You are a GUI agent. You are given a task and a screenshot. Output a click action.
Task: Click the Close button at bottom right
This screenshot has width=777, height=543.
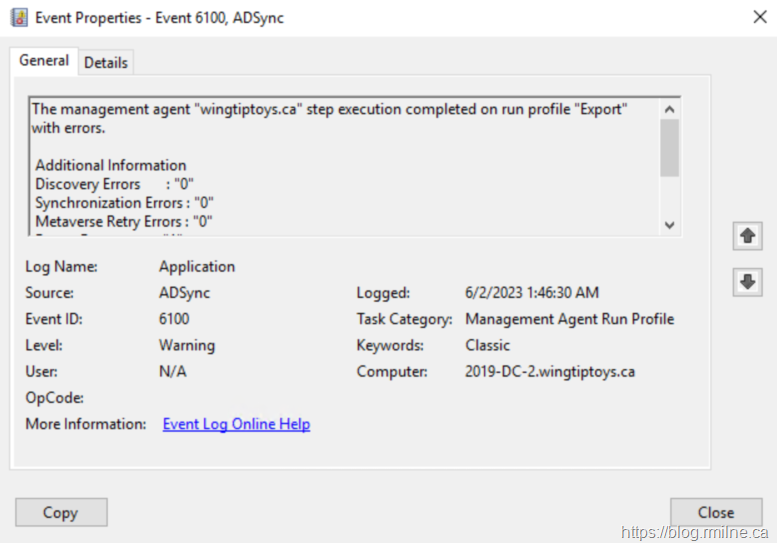click(x=715, y=512)
